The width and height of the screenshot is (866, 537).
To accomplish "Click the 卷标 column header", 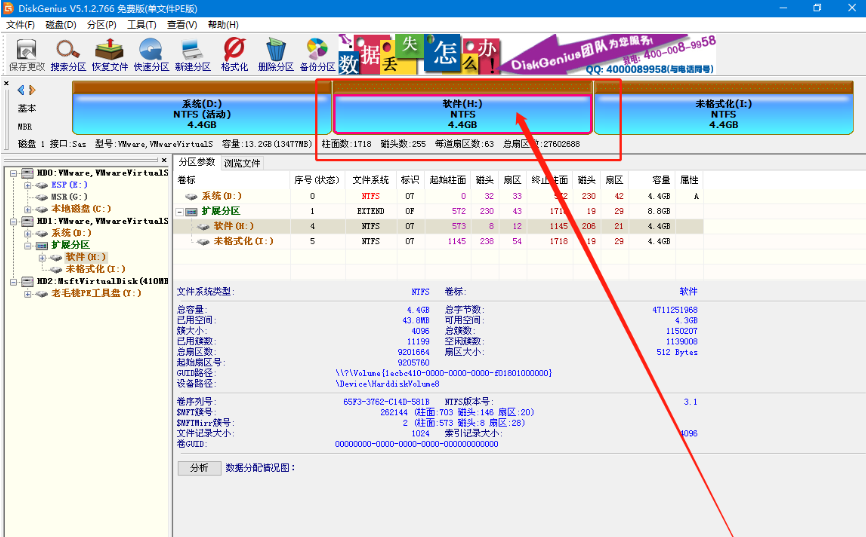I will coord(232,180).
